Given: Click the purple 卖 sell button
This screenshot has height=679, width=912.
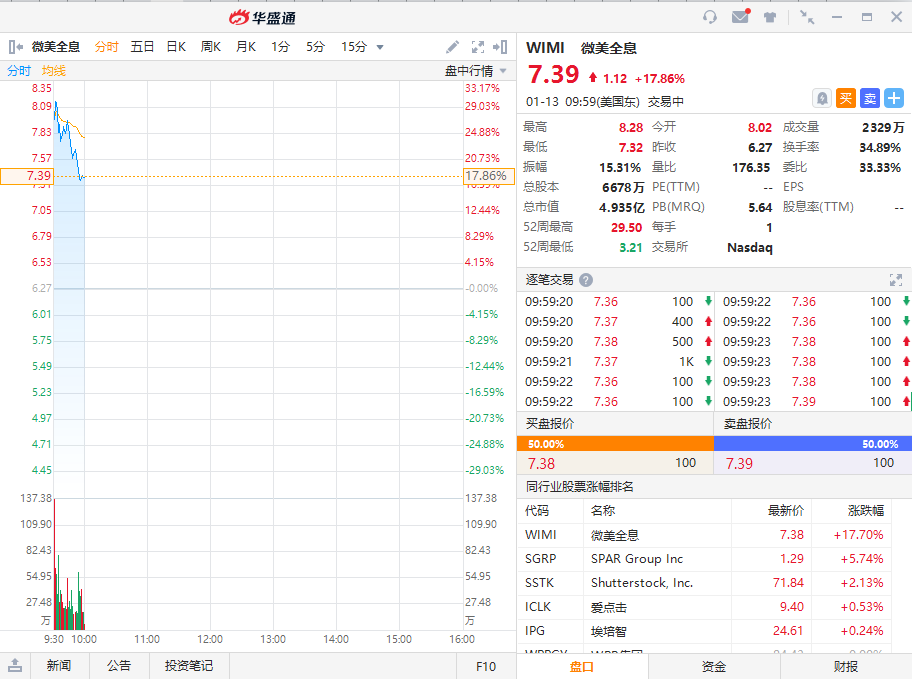Looking at the screenshot, I should coord(870,98).
